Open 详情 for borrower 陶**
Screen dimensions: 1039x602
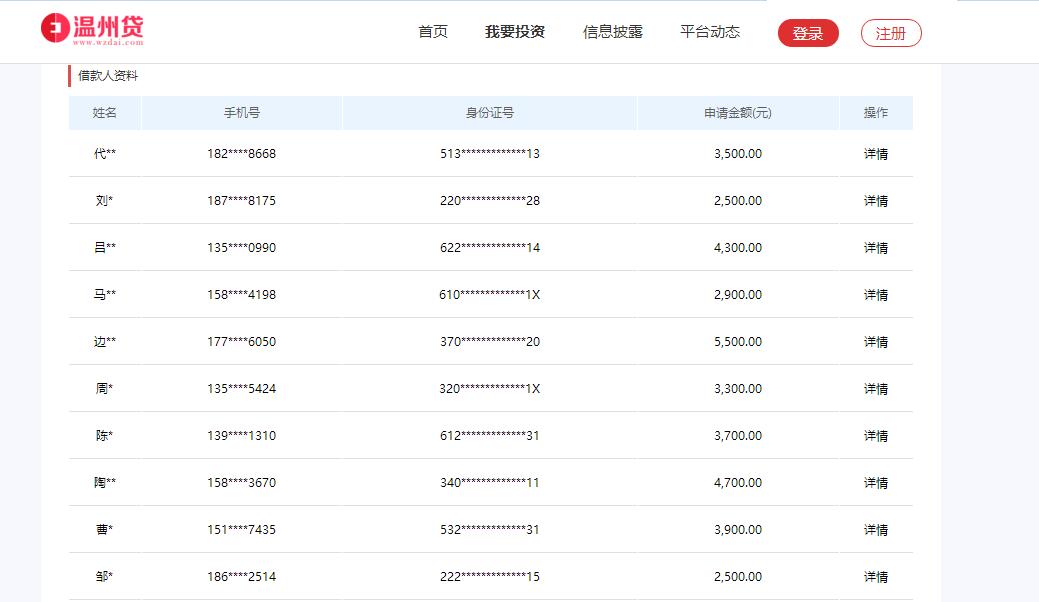pyautogui.click(x=875, y=482)
